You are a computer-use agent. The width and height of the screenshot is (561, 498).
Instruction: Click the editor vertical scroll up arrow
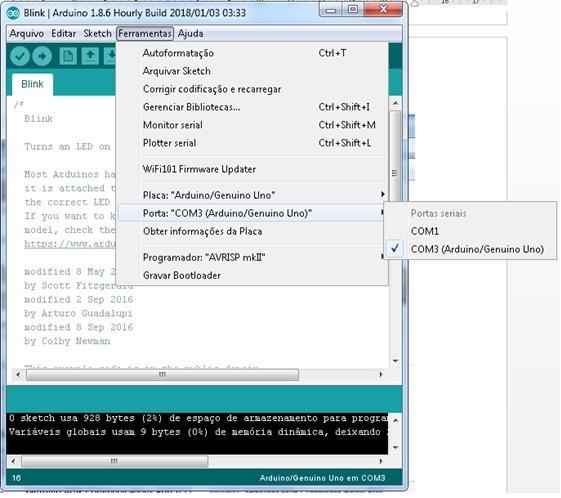point(395,103)
